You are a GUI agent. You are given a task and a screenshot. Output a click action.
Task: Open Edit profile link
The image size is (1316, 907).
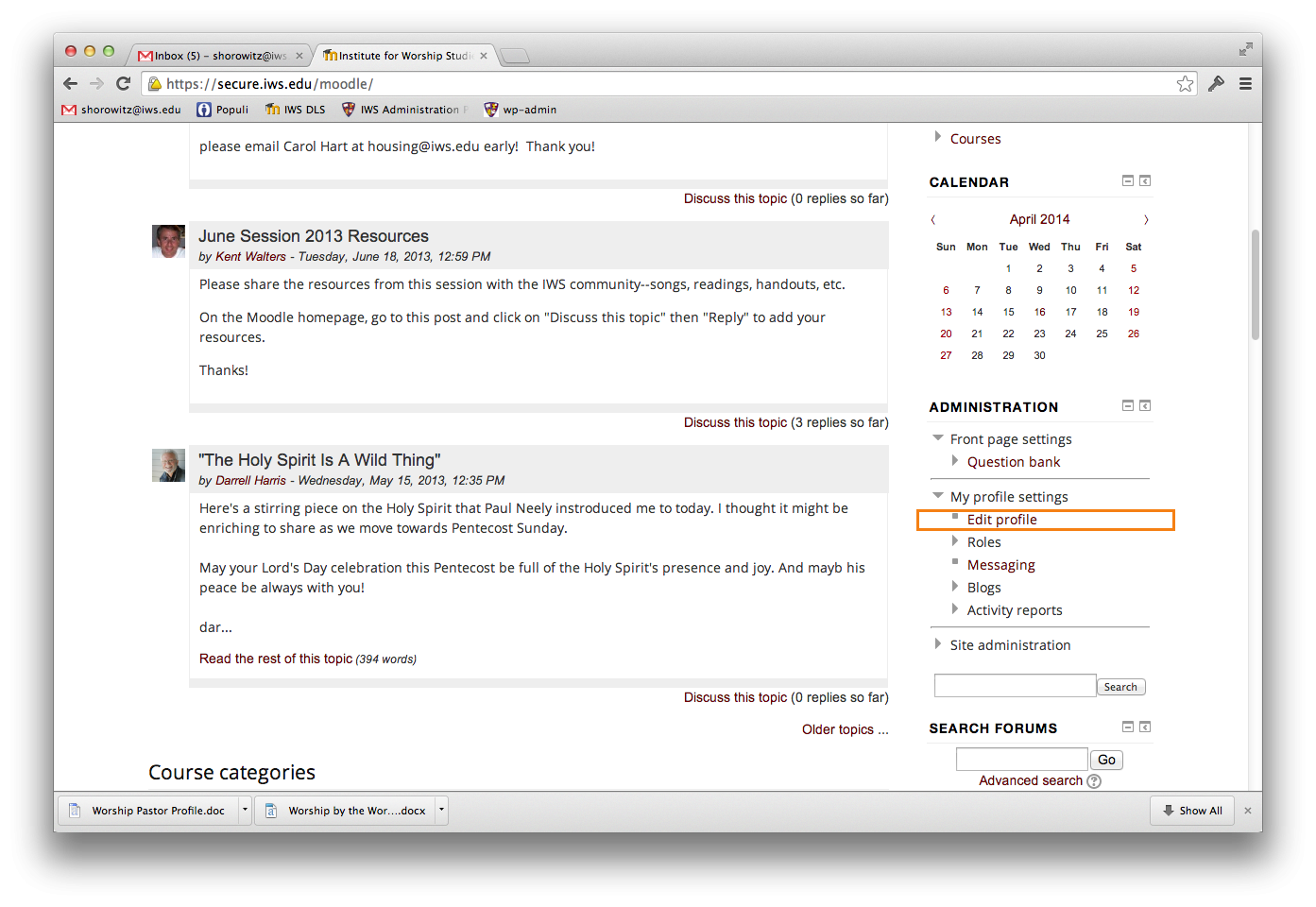[1001, 520]
